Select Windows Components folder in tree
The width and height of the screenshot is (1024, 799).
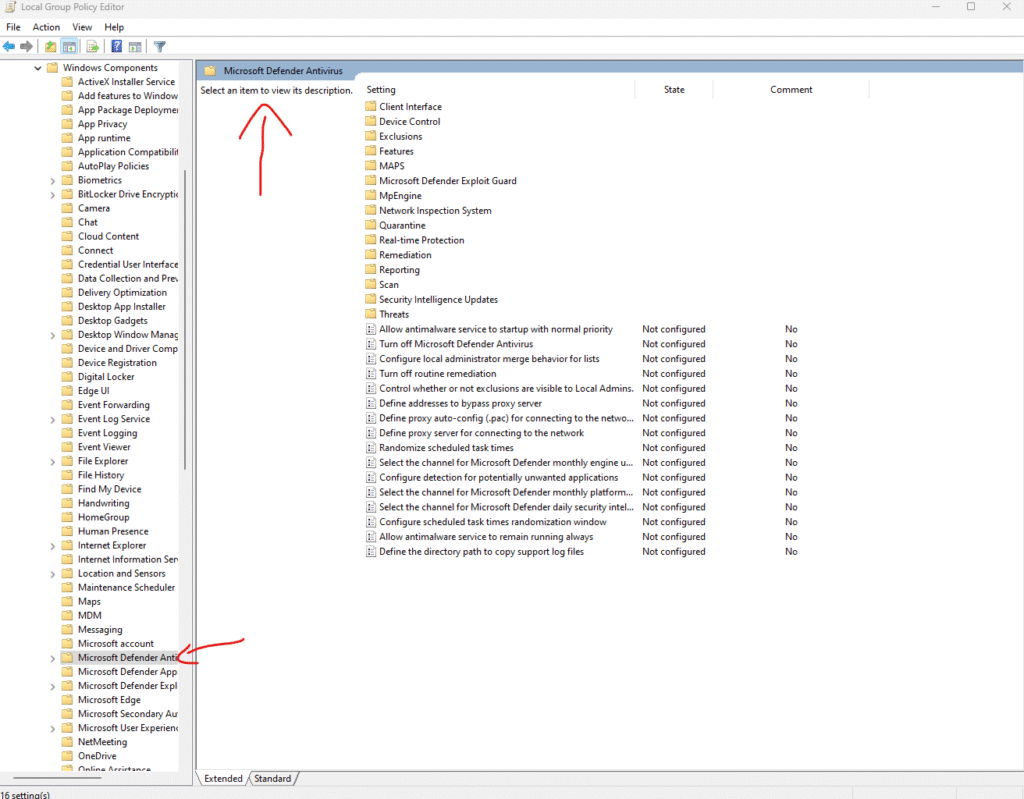(110, 68)
